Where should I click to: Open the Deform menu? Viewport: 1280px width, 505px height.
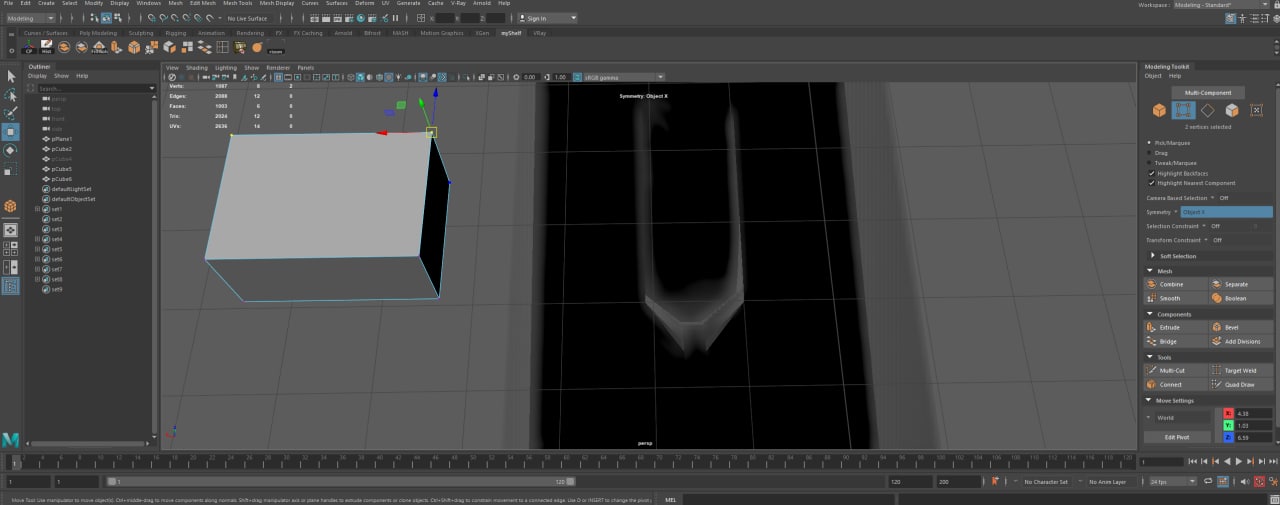coord(365,3)
